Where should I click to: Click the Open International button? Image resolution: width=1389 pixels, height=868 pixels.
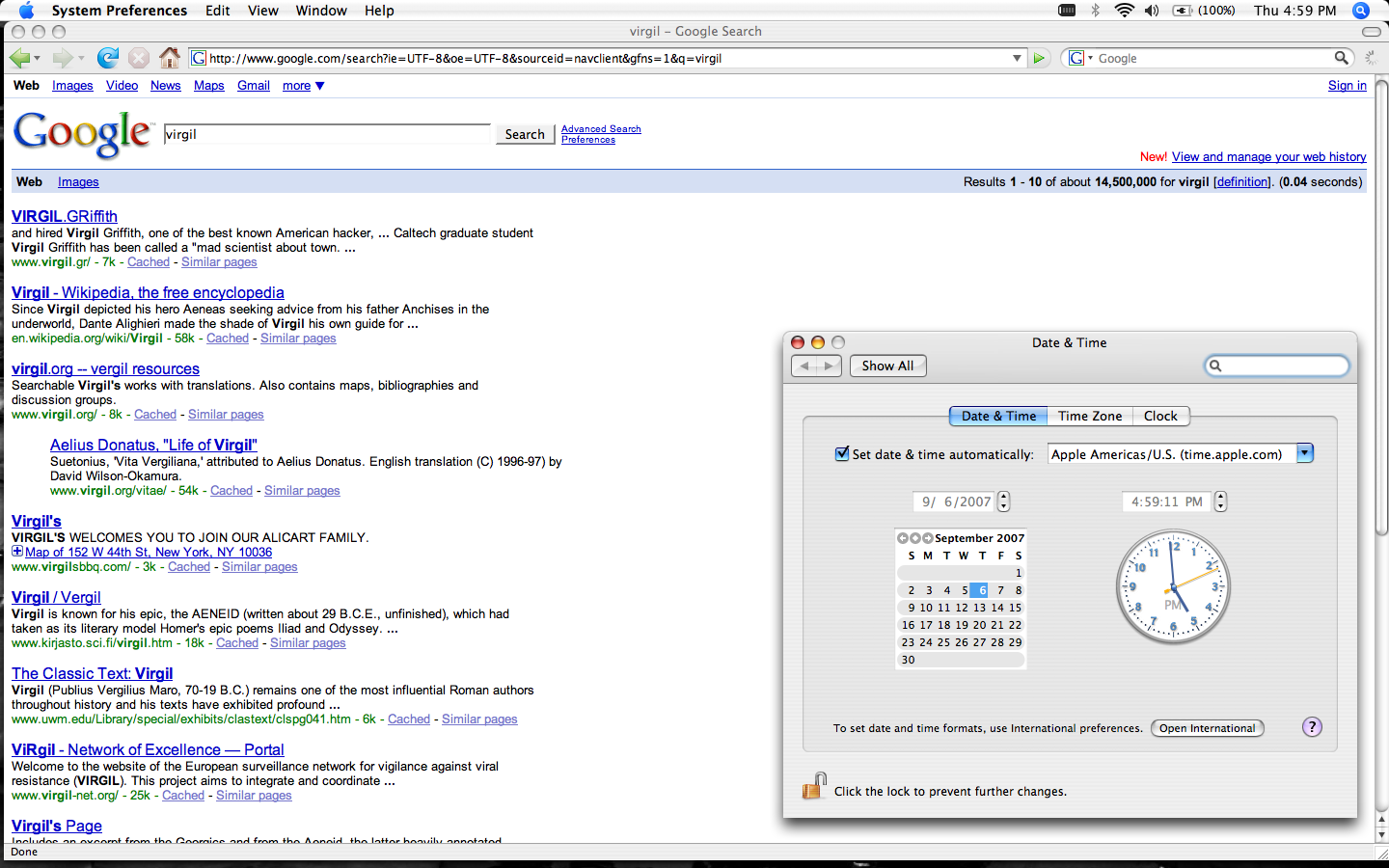(1208, 728)
